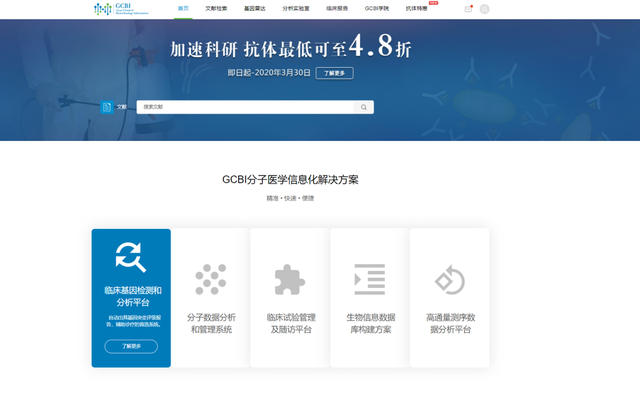
Task: Click the GCBI logo in header
Action: coord(121,9)
